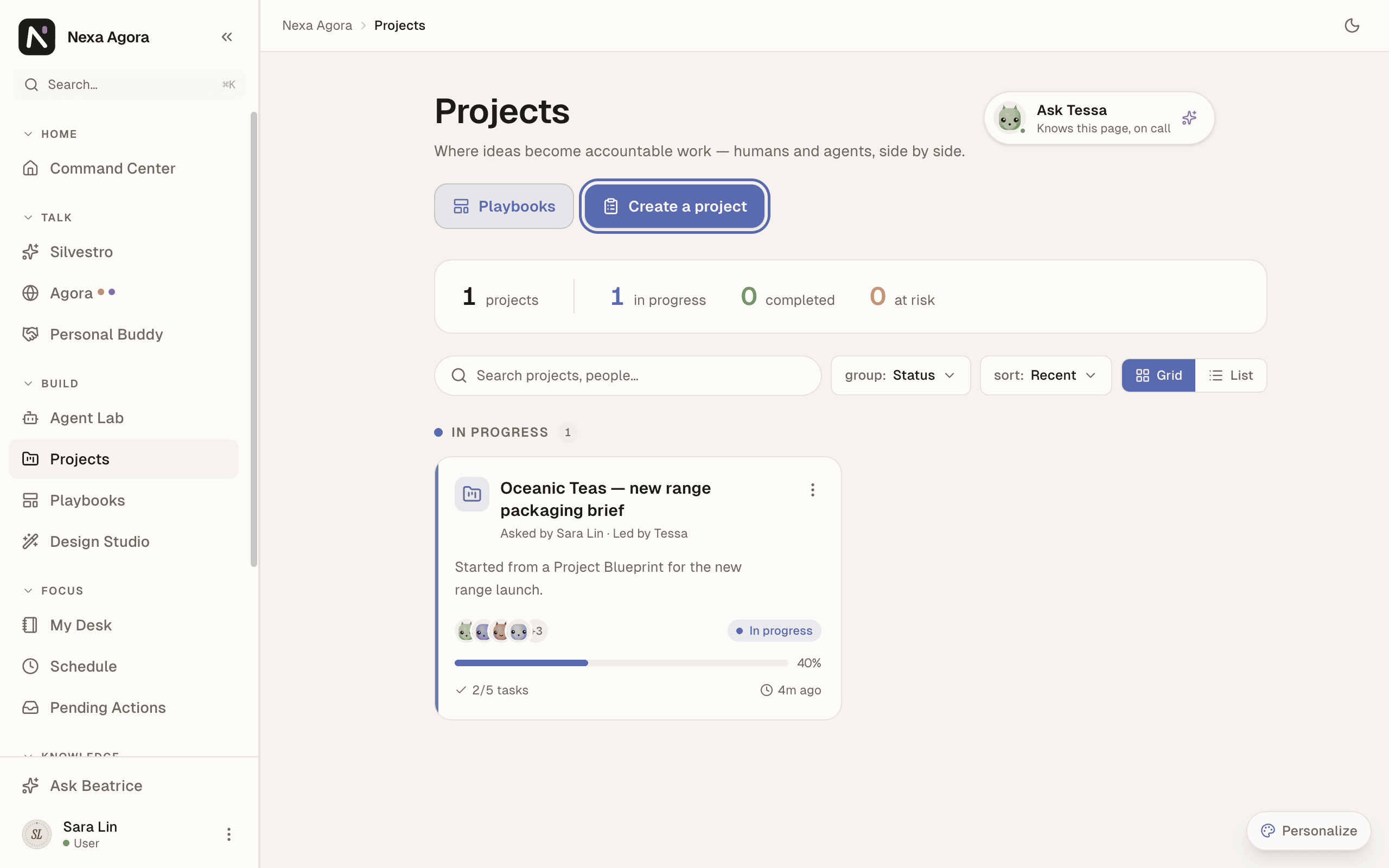Click the 0 at risk stat
1389x868 pixels.
pos(902,297)
